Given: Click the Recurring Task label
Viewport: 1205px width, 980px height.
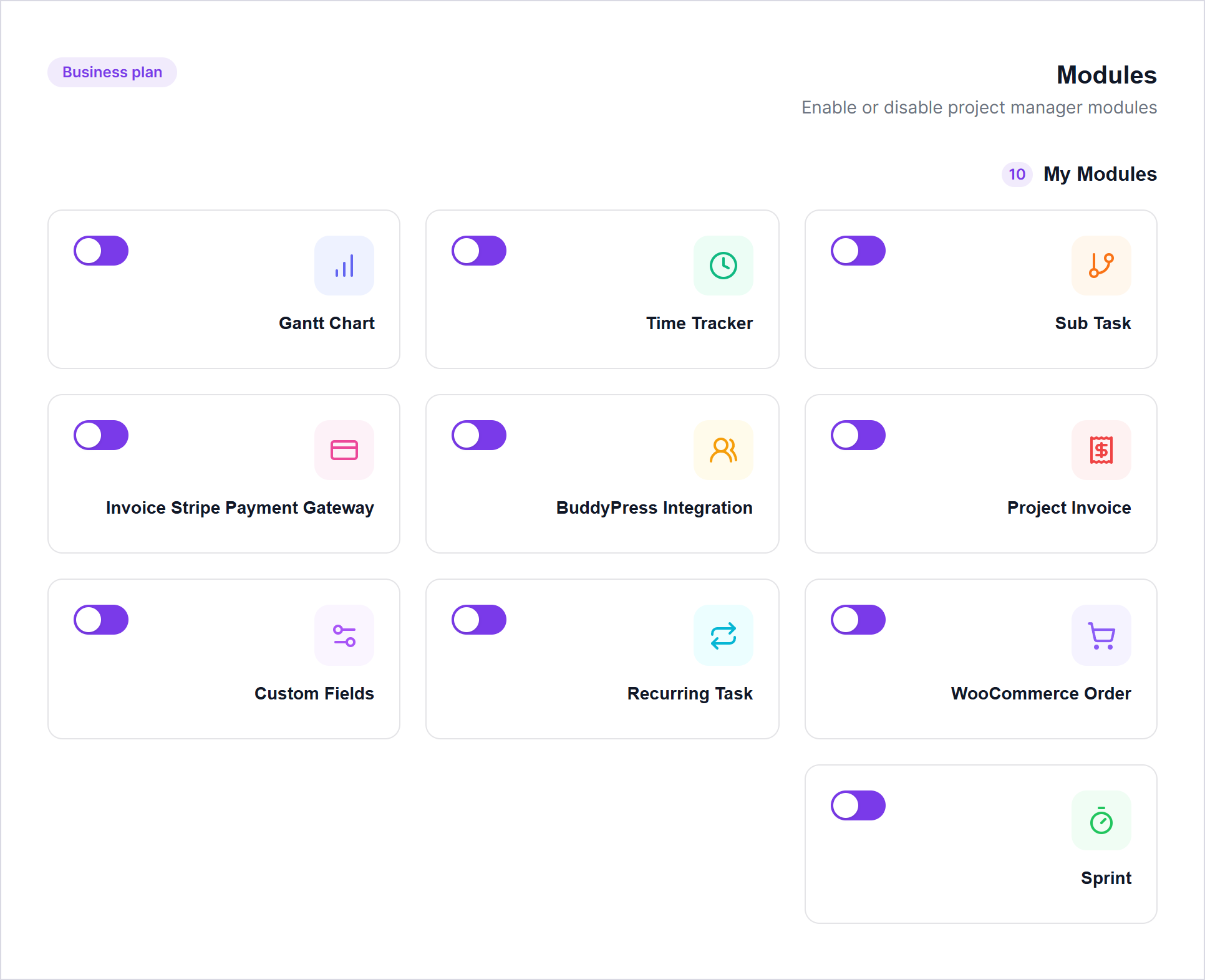Looking at the screenshot, I should coord(690,693).
